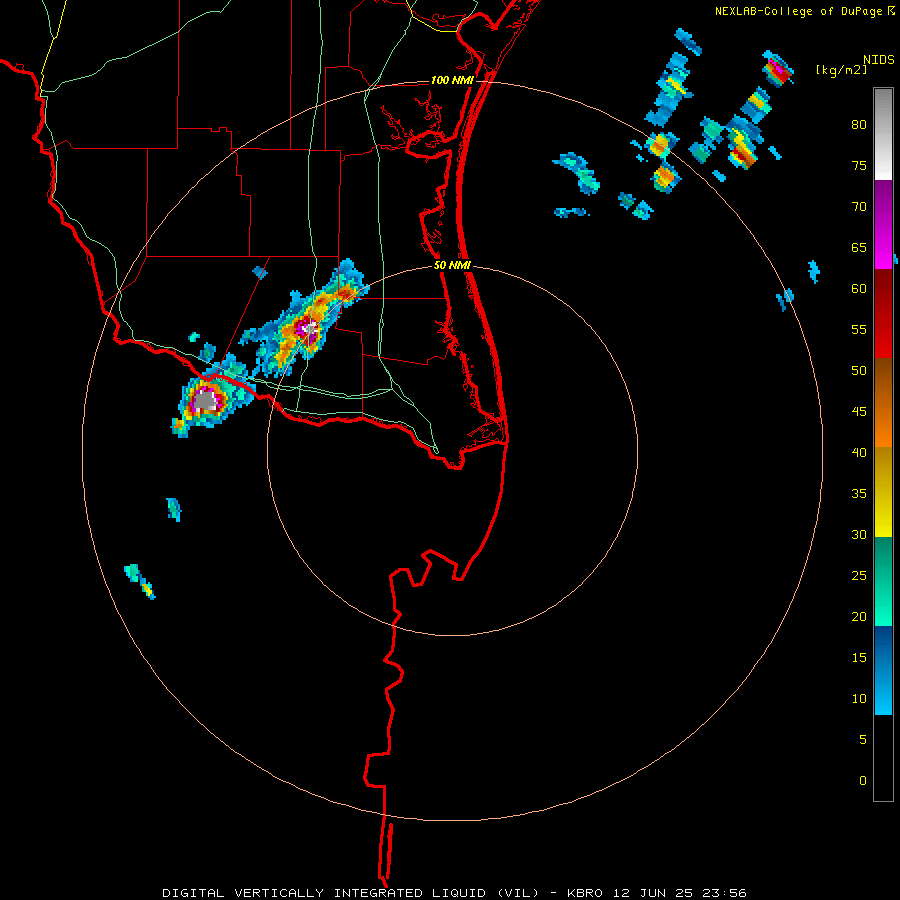Click the 5 value on the color scale
The width and height of the screenshot is (900, 900).
click(863, 740)
